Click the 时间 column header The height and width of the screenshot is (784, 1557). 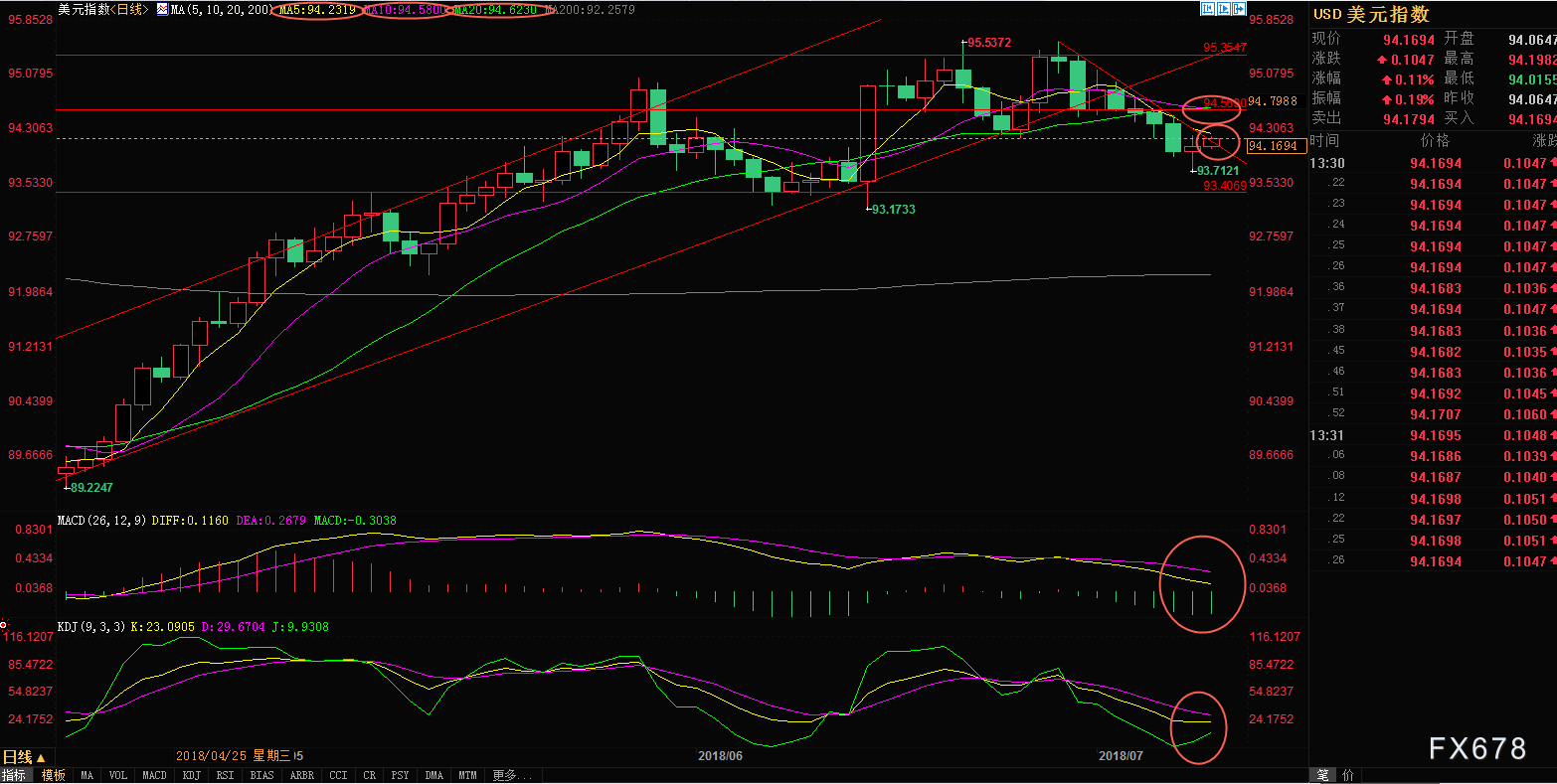point(1324,141)
